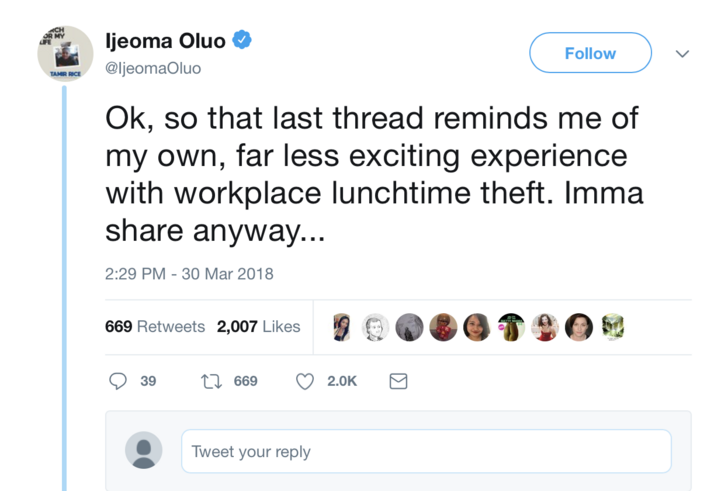
Task: Click the Ijeoma Oluo display name
Action: coord(165,42)
